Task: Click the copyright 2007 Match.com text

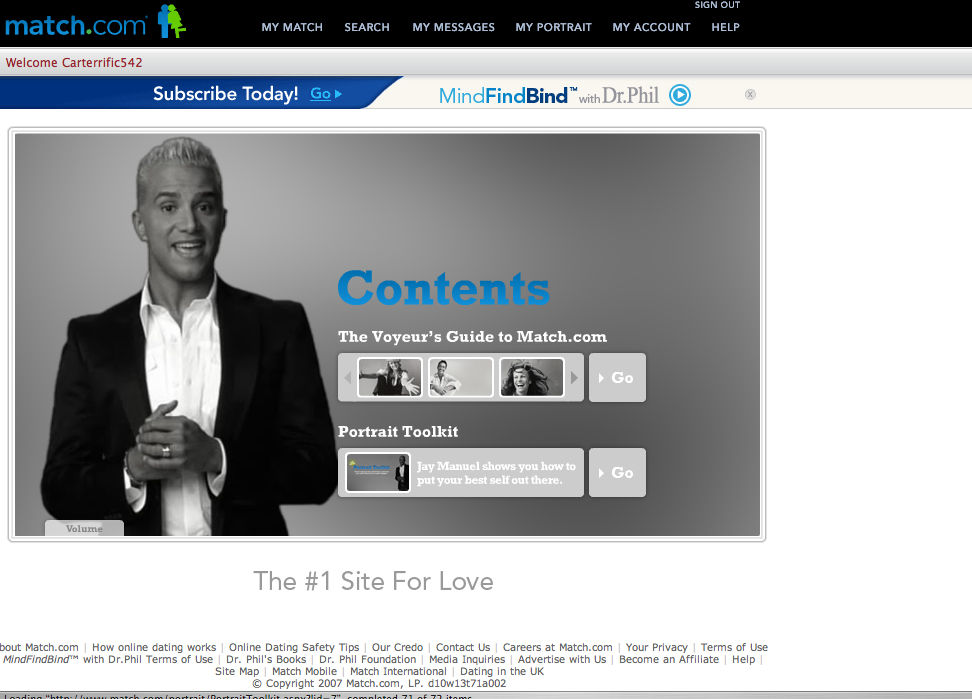Action: (379, 684)
